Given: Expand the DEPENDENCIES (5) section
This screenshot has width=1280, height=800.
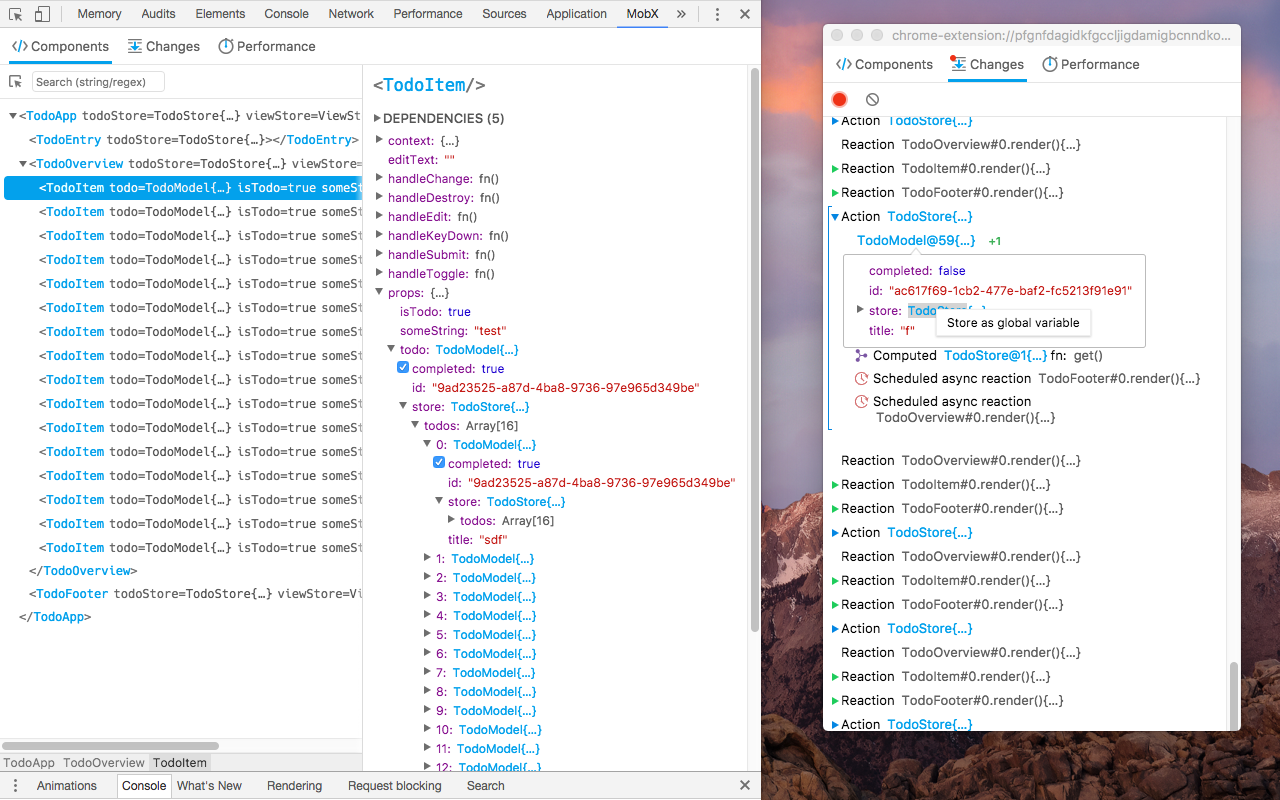Looking at the screenshot, I should (x=378, y=118).
